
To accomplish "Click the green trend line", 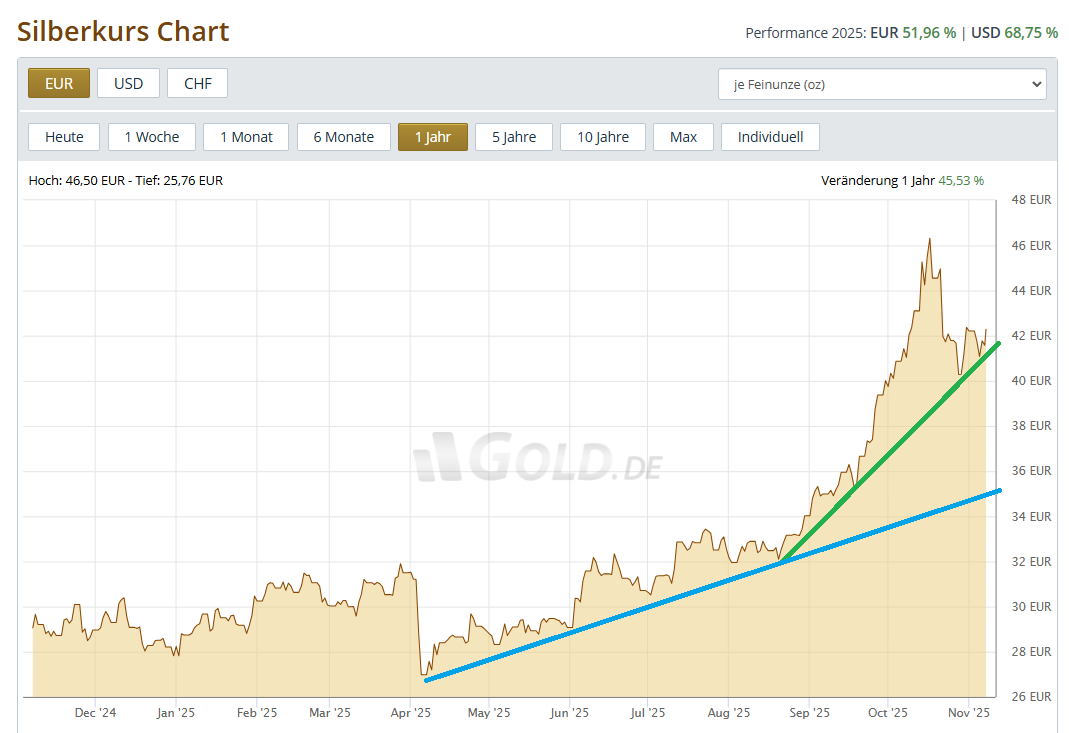I will tap(890, 450).
